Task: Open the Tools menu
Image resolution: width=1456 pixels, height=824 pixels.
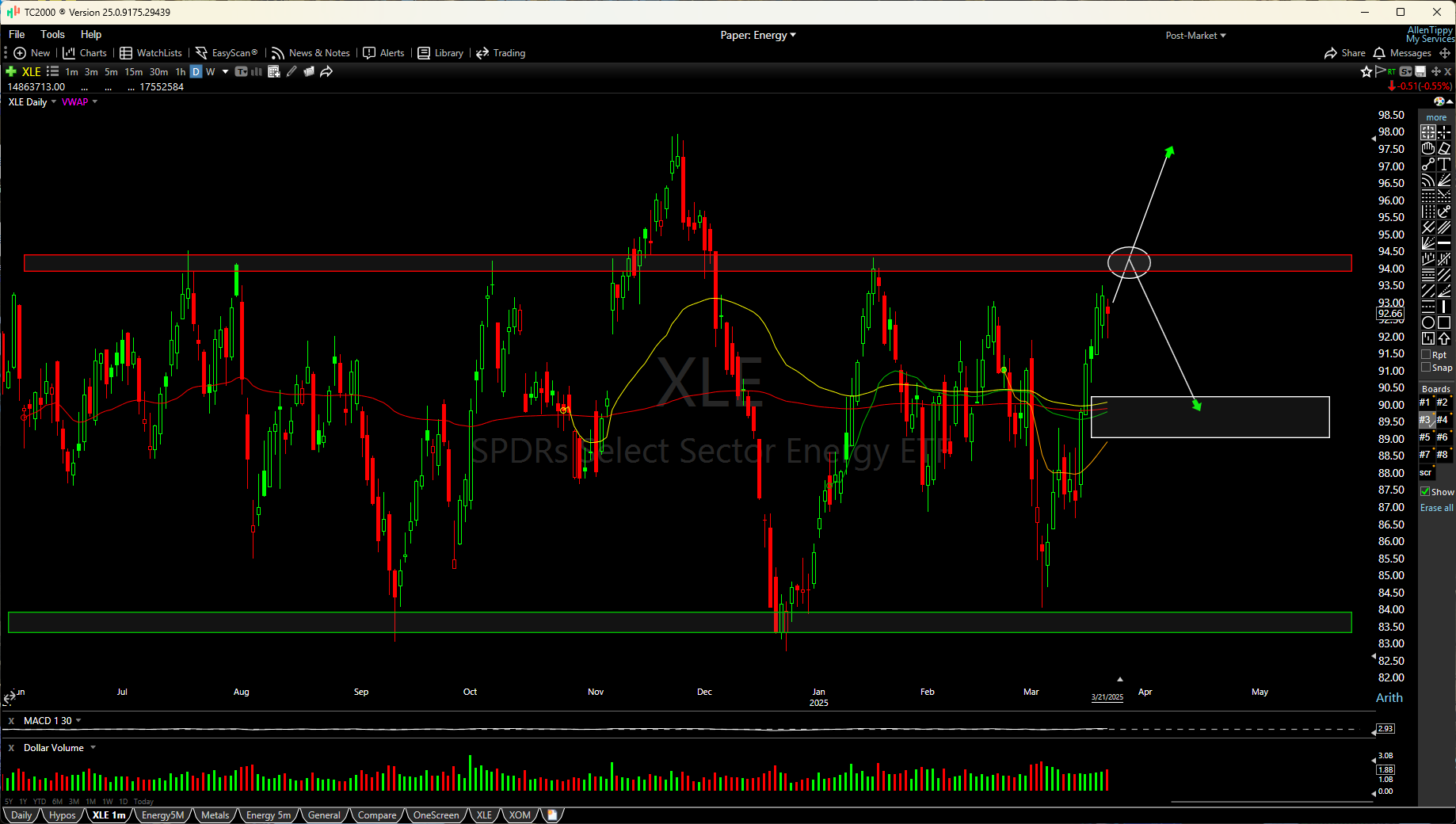Action: 52,34
